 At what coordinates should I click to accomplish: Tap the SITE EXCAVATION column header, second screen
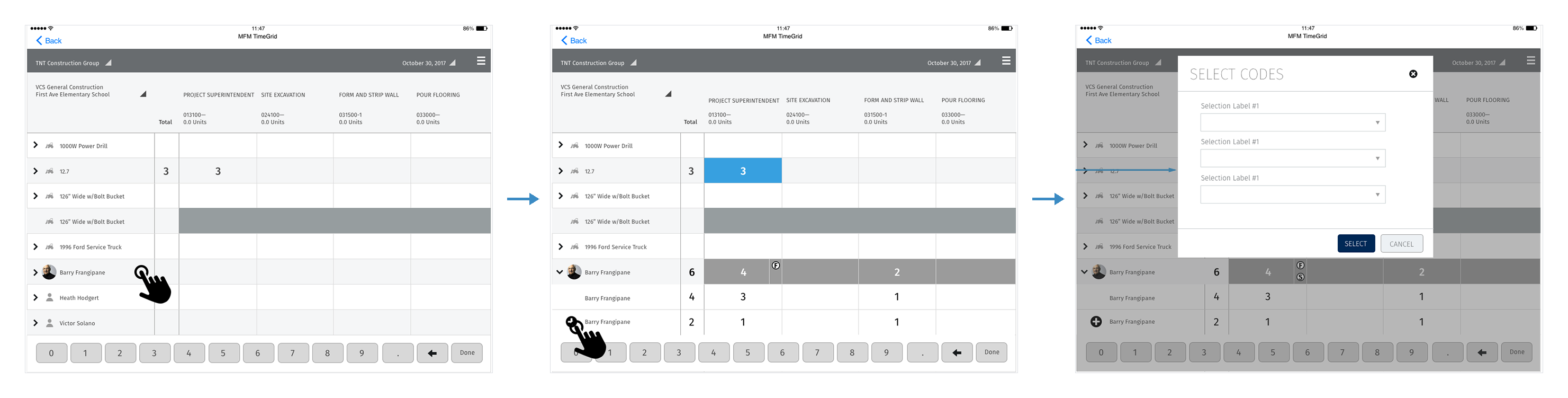(808, 101)
